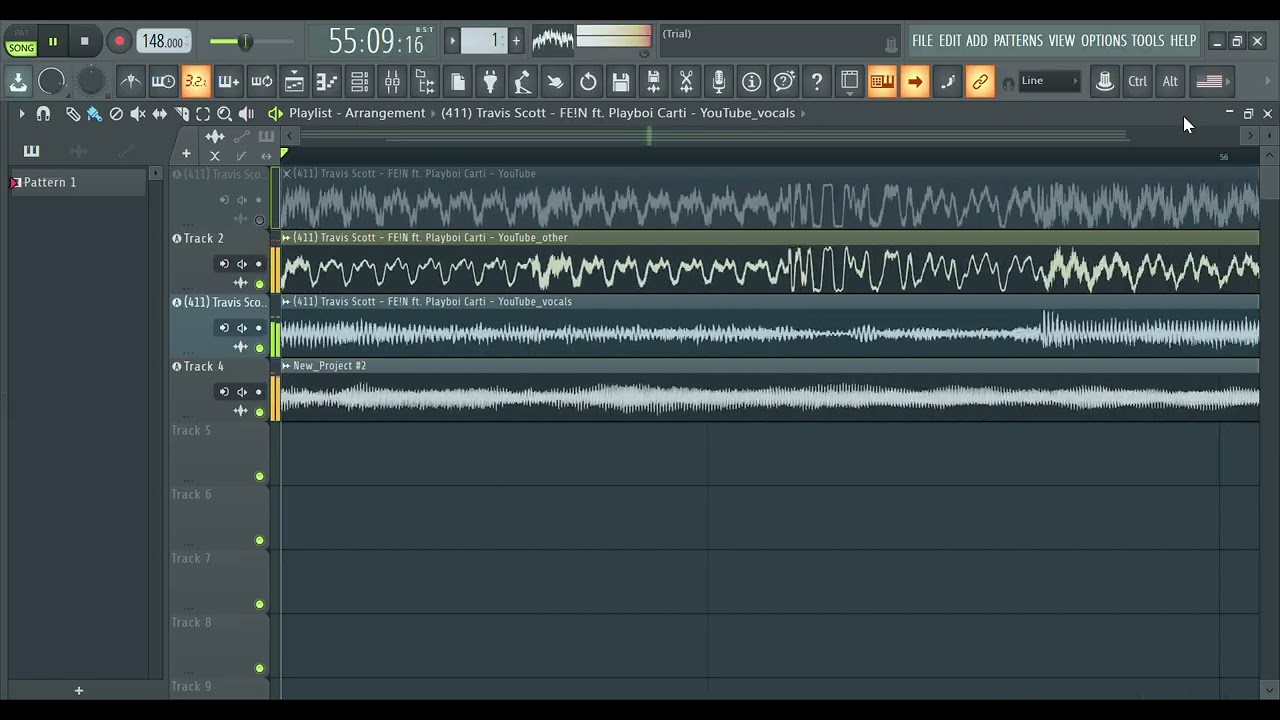The image size is (1280, 720).
Task: Open the TOOLS menu
Action: [x=1148, y=41]
